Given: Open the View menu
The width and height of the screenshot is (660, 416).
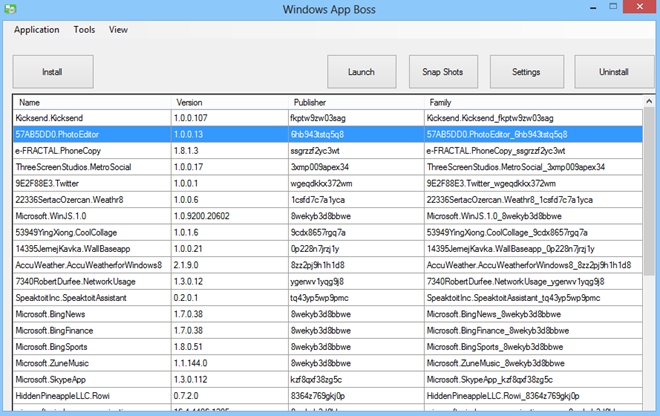Looking at the screenshot, I should (x=118, y=30).
